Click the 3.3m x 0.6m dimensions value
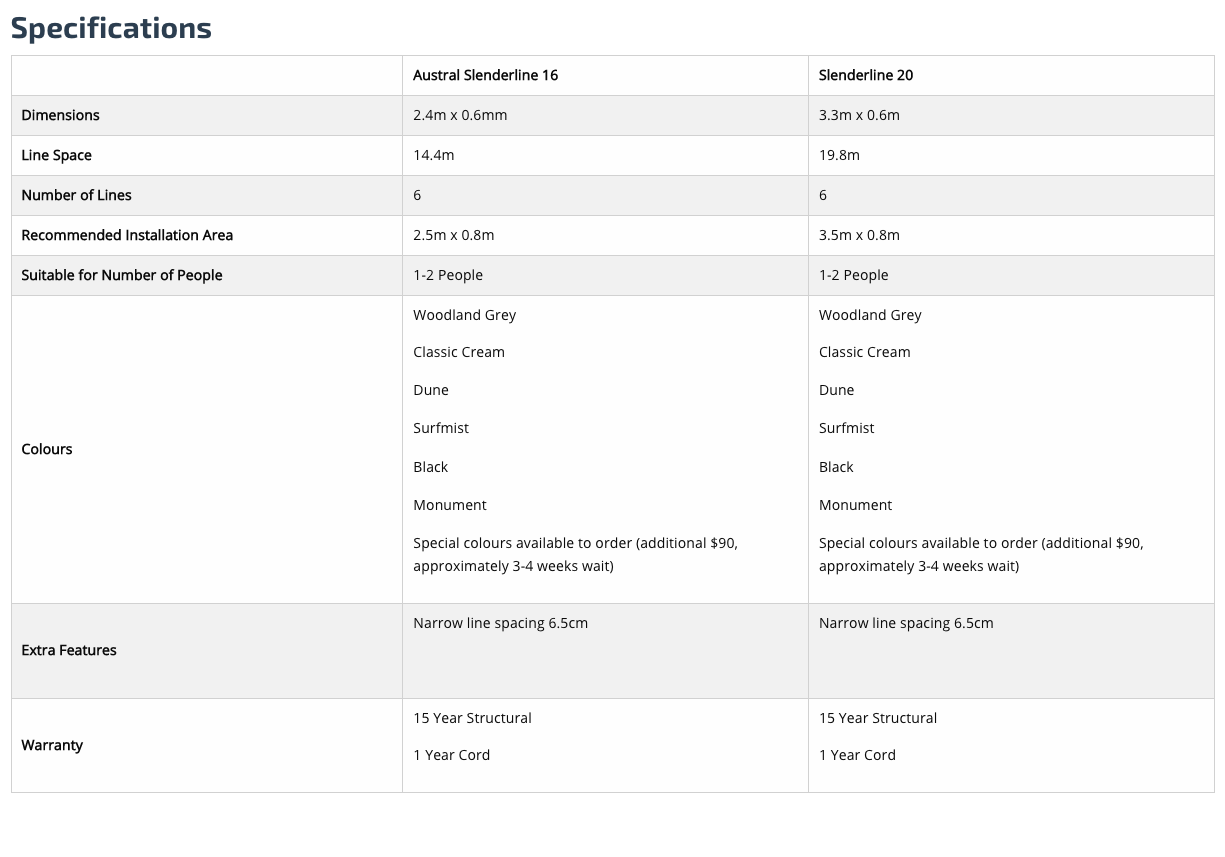 tap(859, 115)
